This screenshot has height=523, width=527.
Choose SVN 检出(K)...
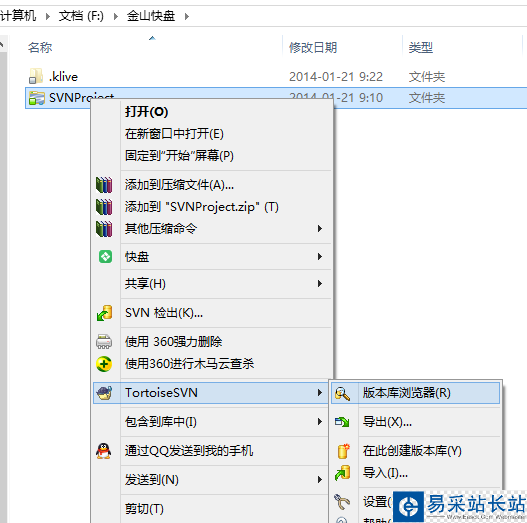(x=164, y=313)
